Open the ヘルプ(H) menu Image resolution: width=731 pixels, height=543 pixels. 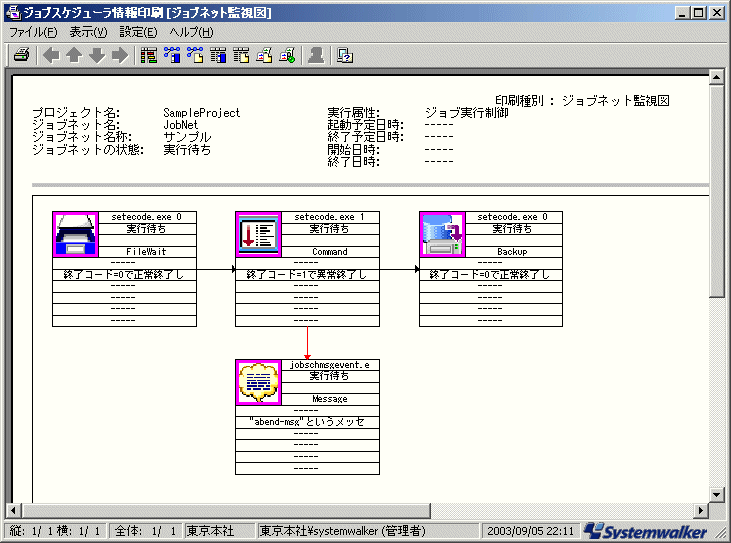(x=191, y=32)
